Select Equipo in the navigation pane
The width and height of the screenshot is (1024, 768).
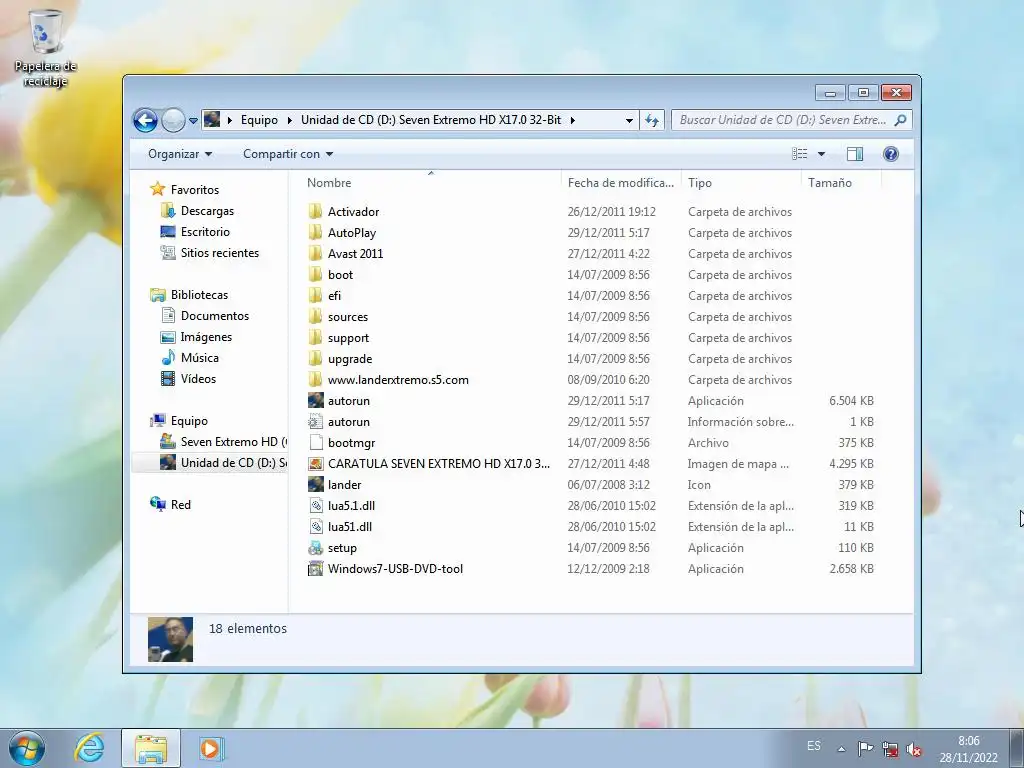point(189,421)
